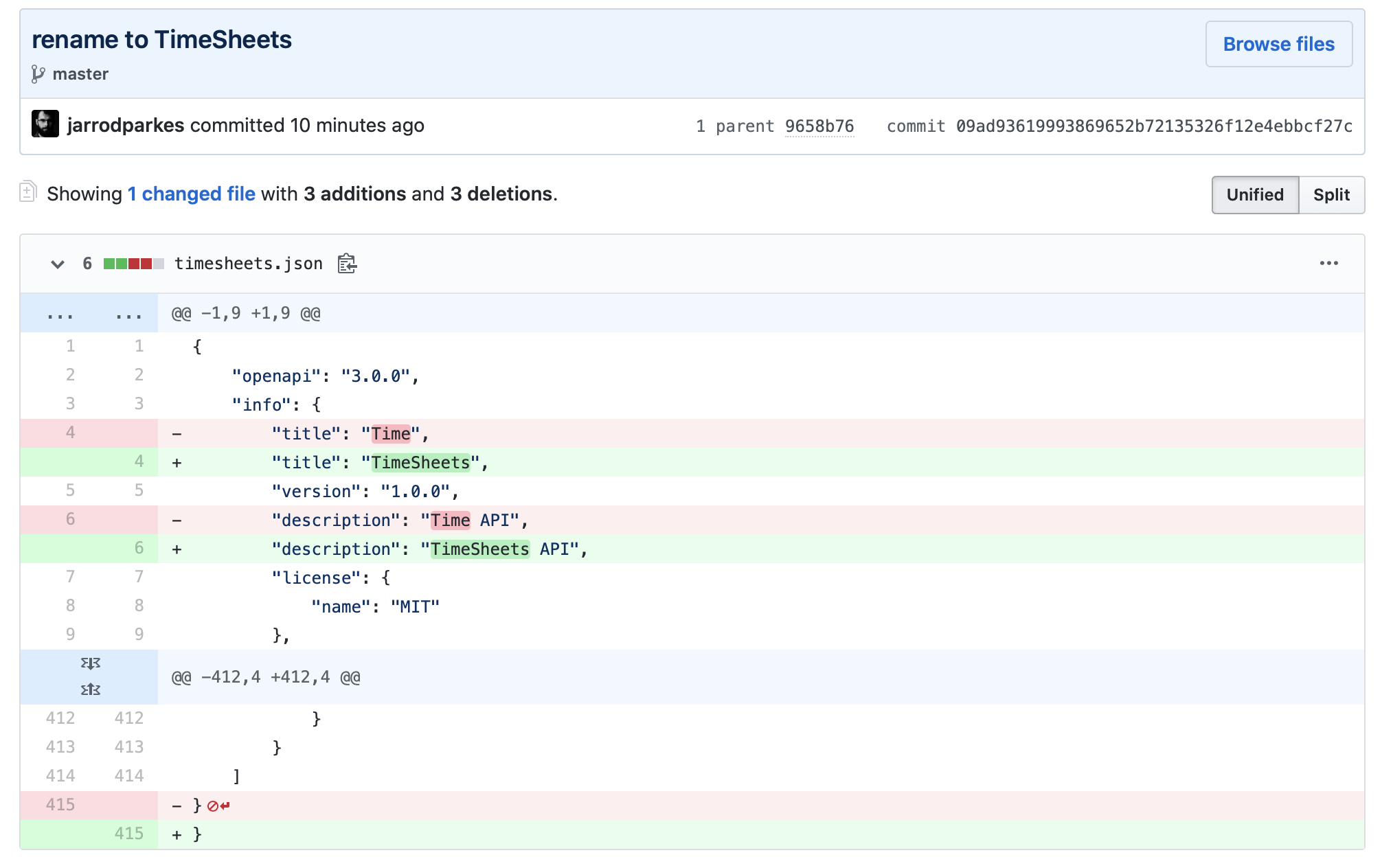Screen dimensions: 1393x868
Task: Switch to the Split tab
Action: 1332,194
